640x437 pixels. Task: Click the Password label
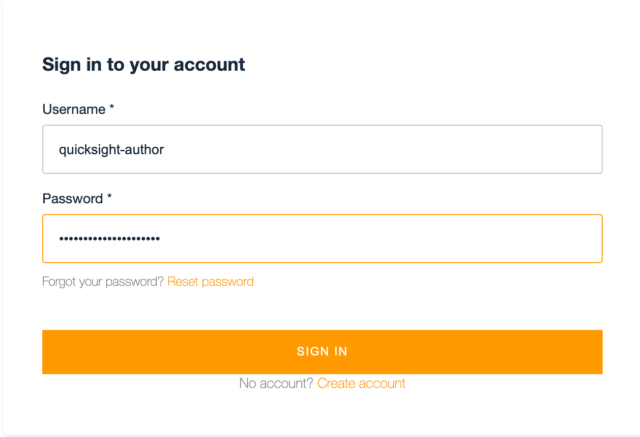pyautogui.click(x=73, y=199)
